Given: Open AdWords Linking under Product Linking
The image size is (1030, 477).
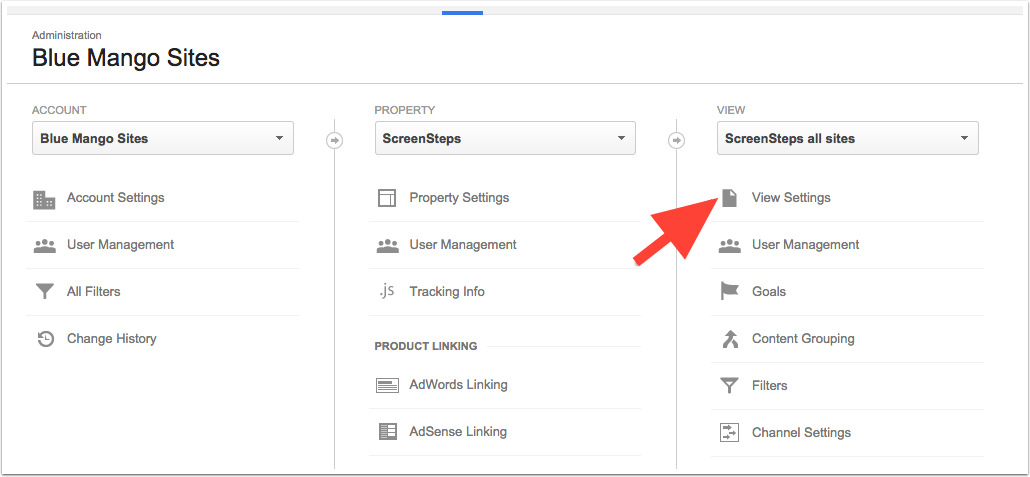Looking at the screenshot, I should click(x=458, y=385).
